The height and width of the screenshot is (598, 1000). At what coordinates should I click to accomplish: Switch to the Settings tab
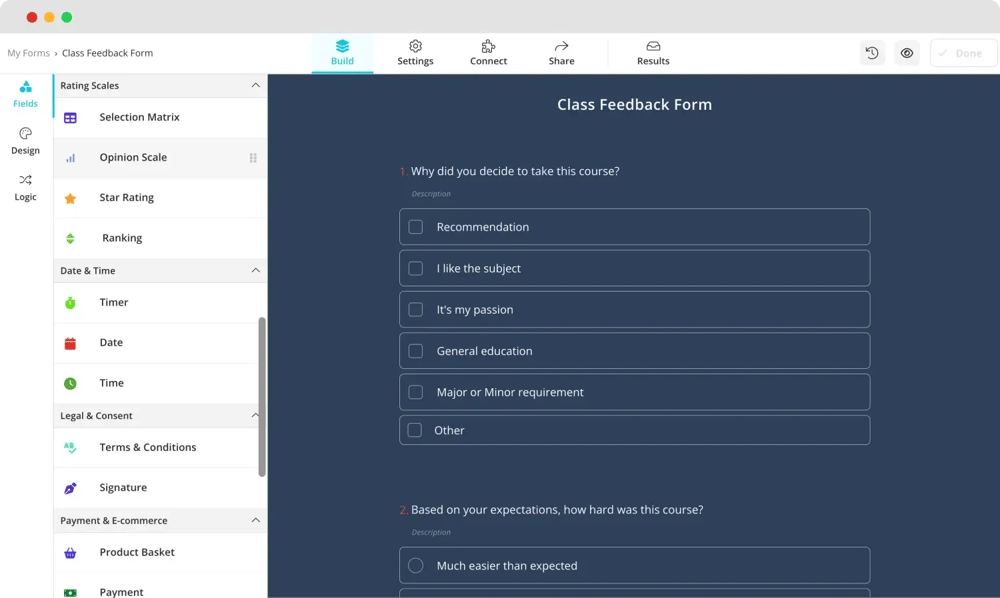point(415,52)
